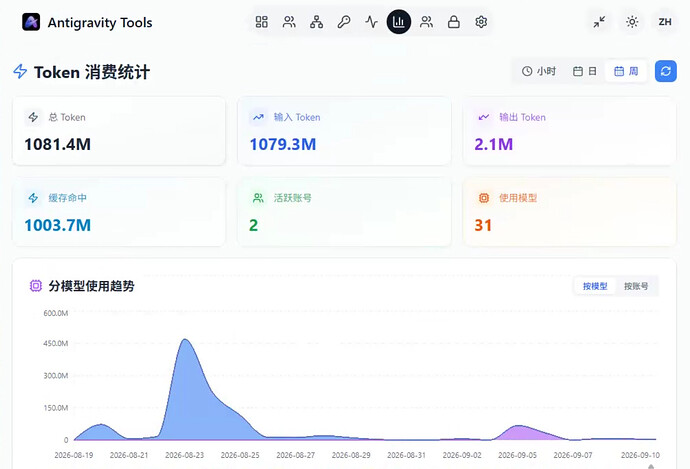Refresh statistics with the blue refresh button
This screenshot has height=469, width=690.
(x=665, y=71)
